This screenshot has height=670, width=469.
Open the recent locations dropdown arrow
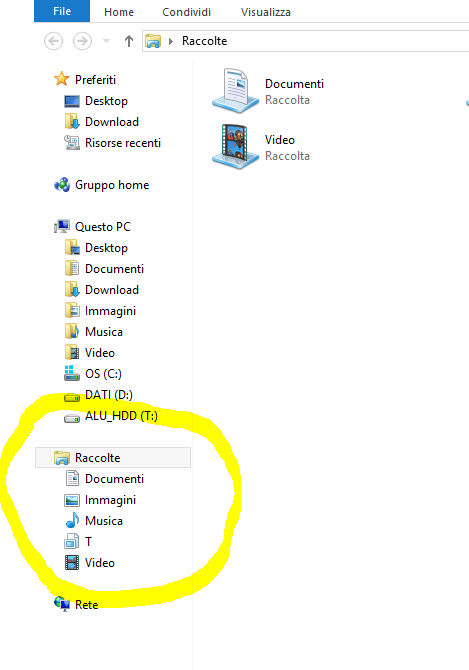tap(106, 41)
